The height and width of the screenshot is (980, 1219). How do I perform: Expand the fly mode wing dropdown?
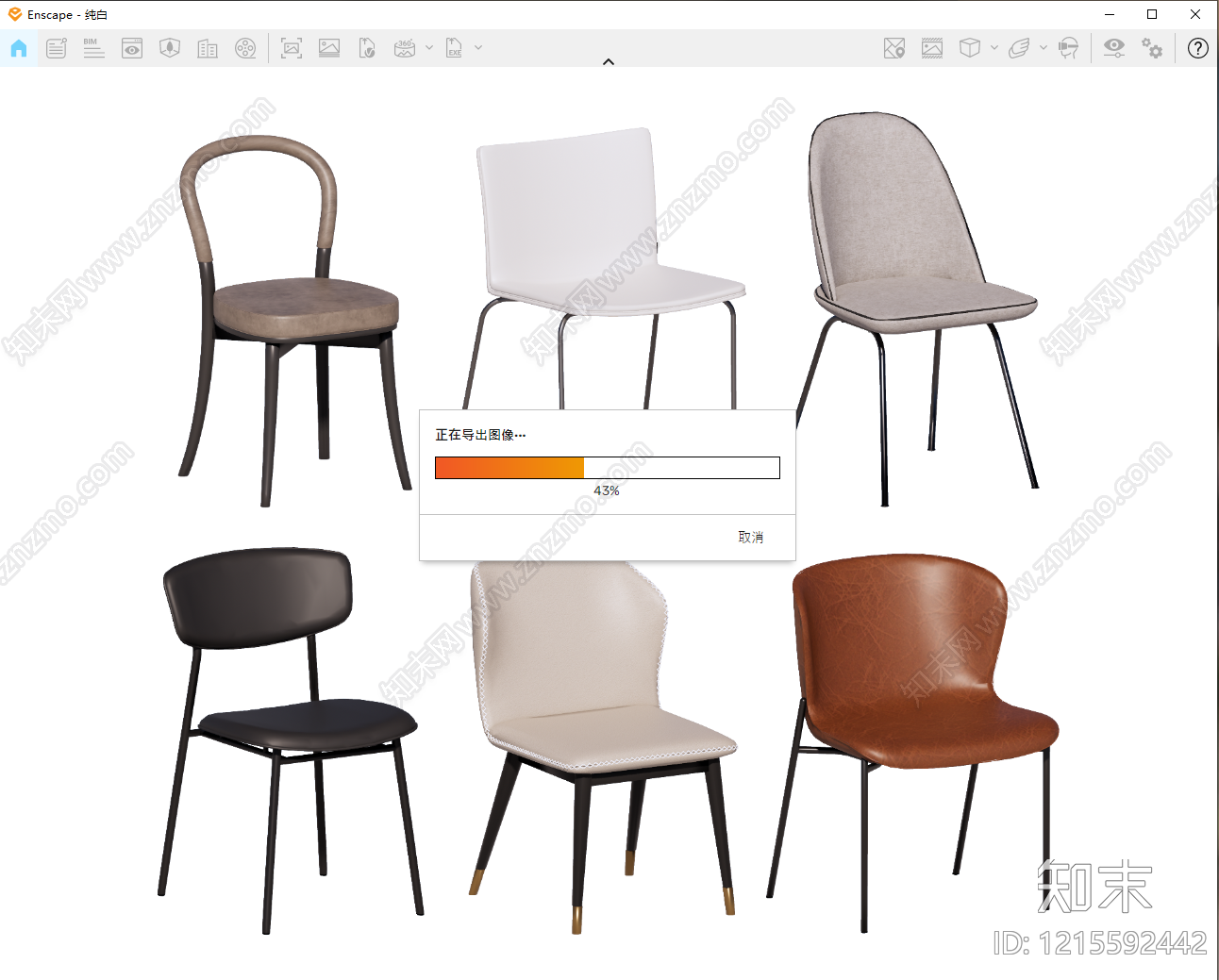(x=1043, y=47)
